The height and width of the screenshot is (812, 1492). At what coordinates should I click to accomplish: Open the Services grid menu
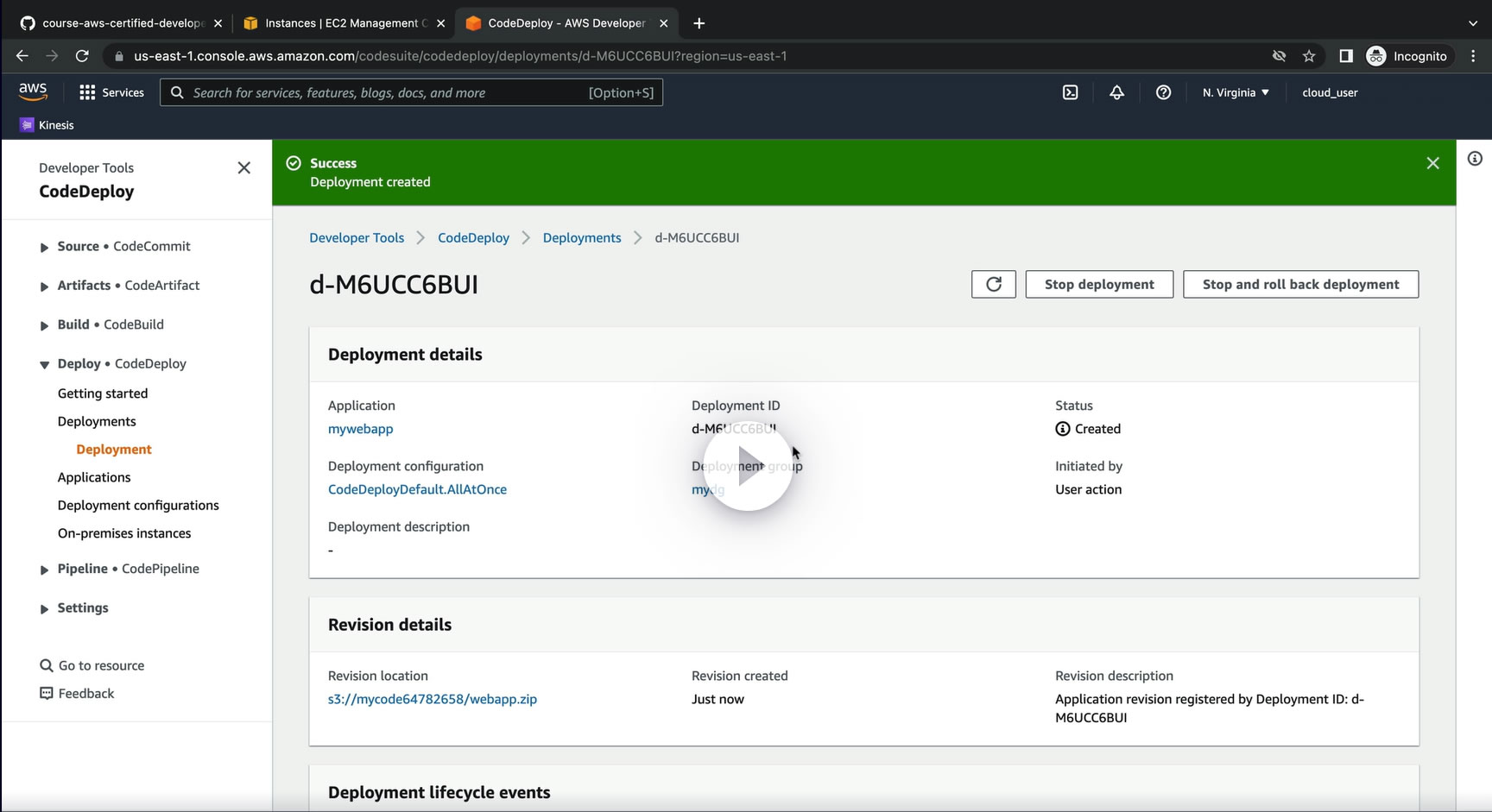pyautogui.click(x=111, y=92)
